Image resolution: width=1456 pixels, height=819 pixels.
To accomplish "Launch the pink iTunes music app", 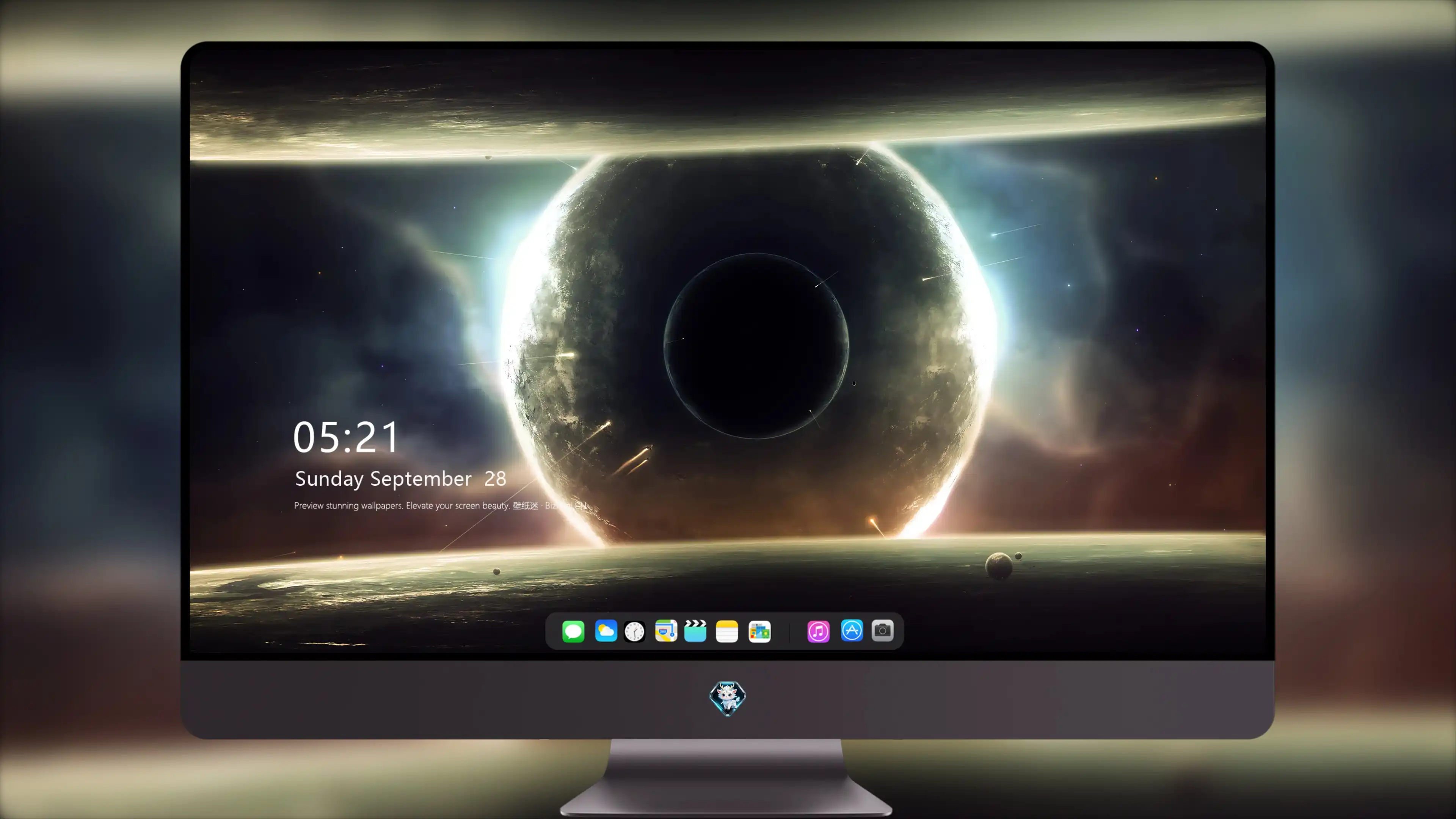I will tap(819, 631).
